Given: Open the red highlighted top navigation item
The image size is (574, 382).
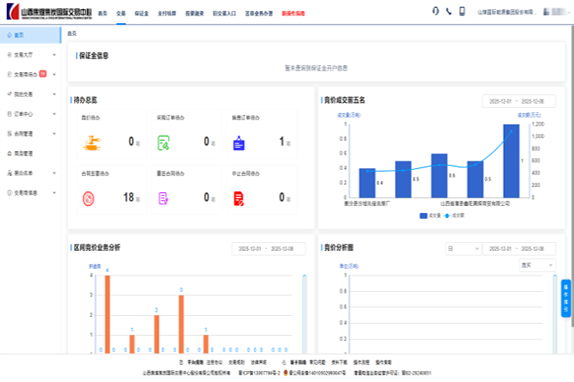Looking at the screenshot, I should (293, 14).
